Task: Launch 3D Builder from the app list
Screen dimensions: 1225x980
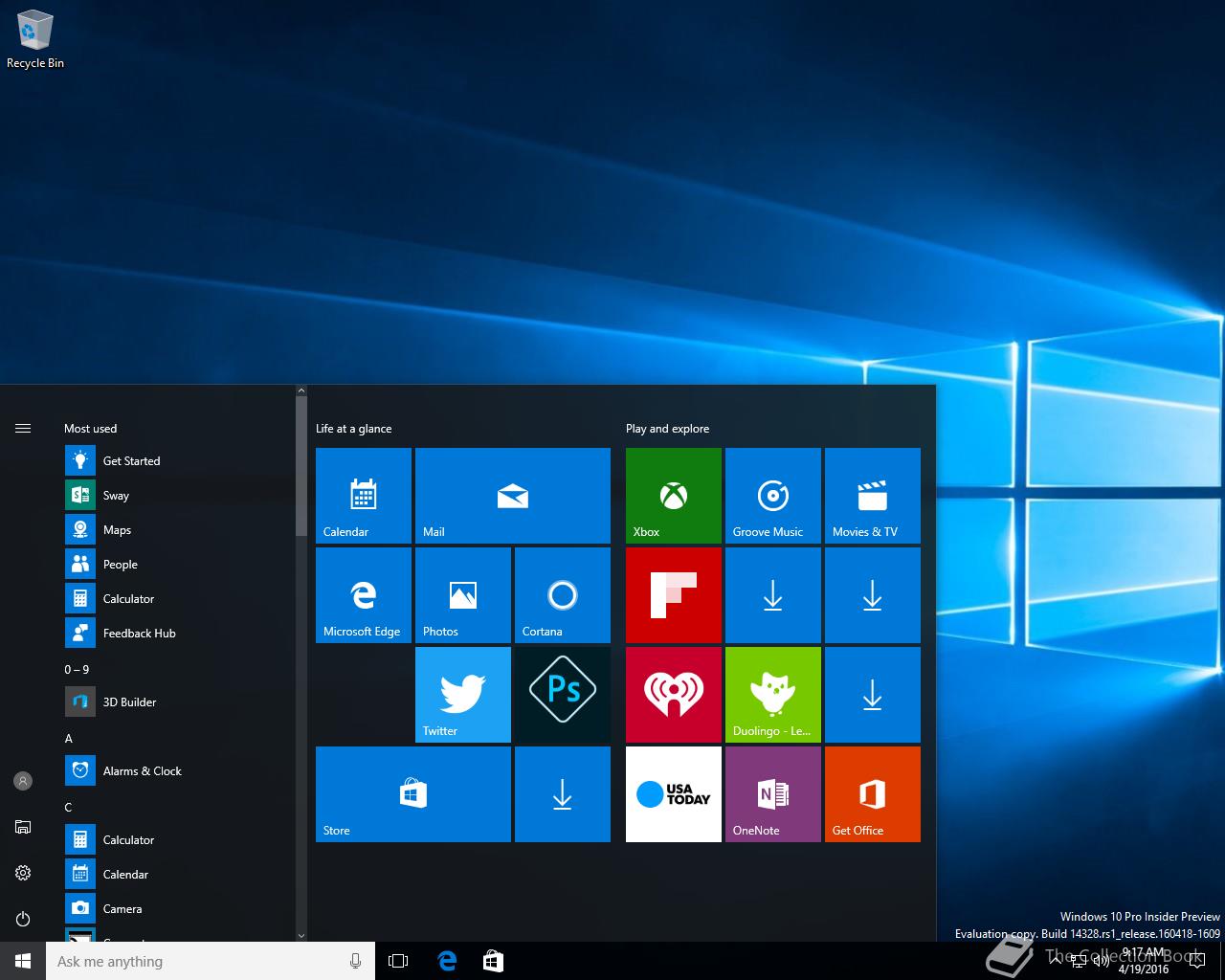Action: [176, 702]
